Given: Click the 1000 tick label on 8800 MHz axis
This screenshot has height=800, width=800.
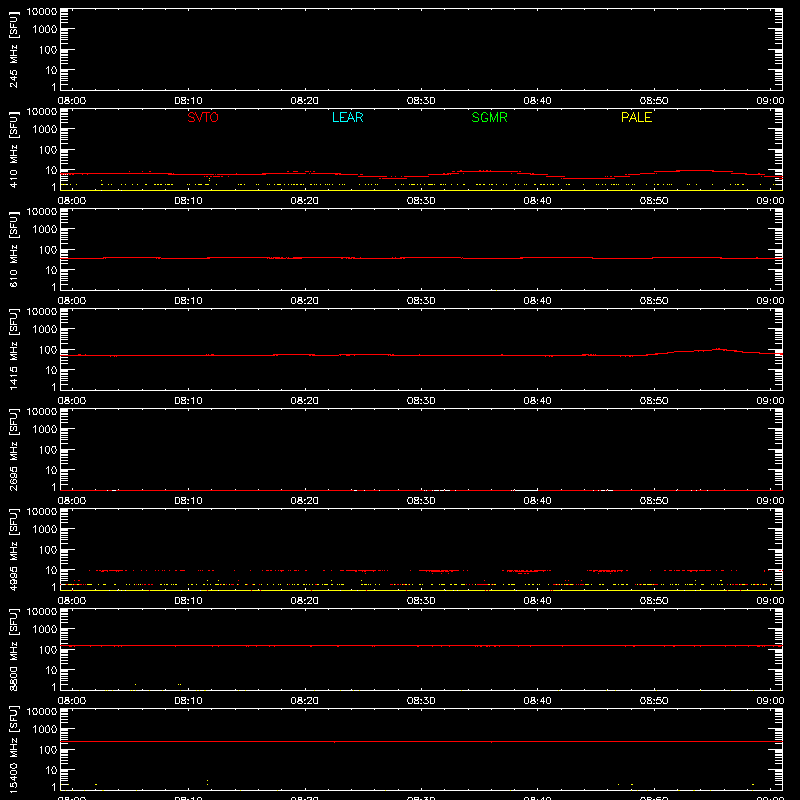Looking at the screenshot, I should pos(45,630).
